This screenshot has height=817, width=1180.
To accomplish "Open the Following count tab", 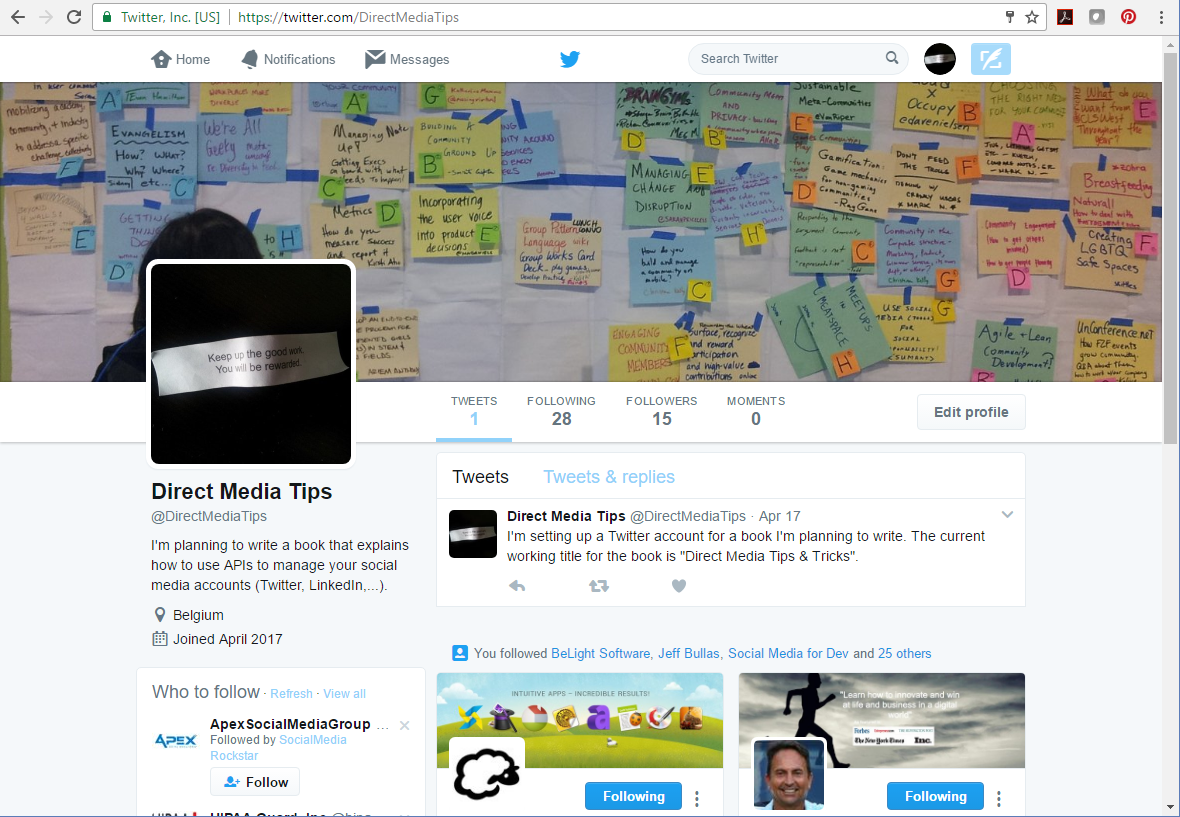I will click(x=561, y=412).
